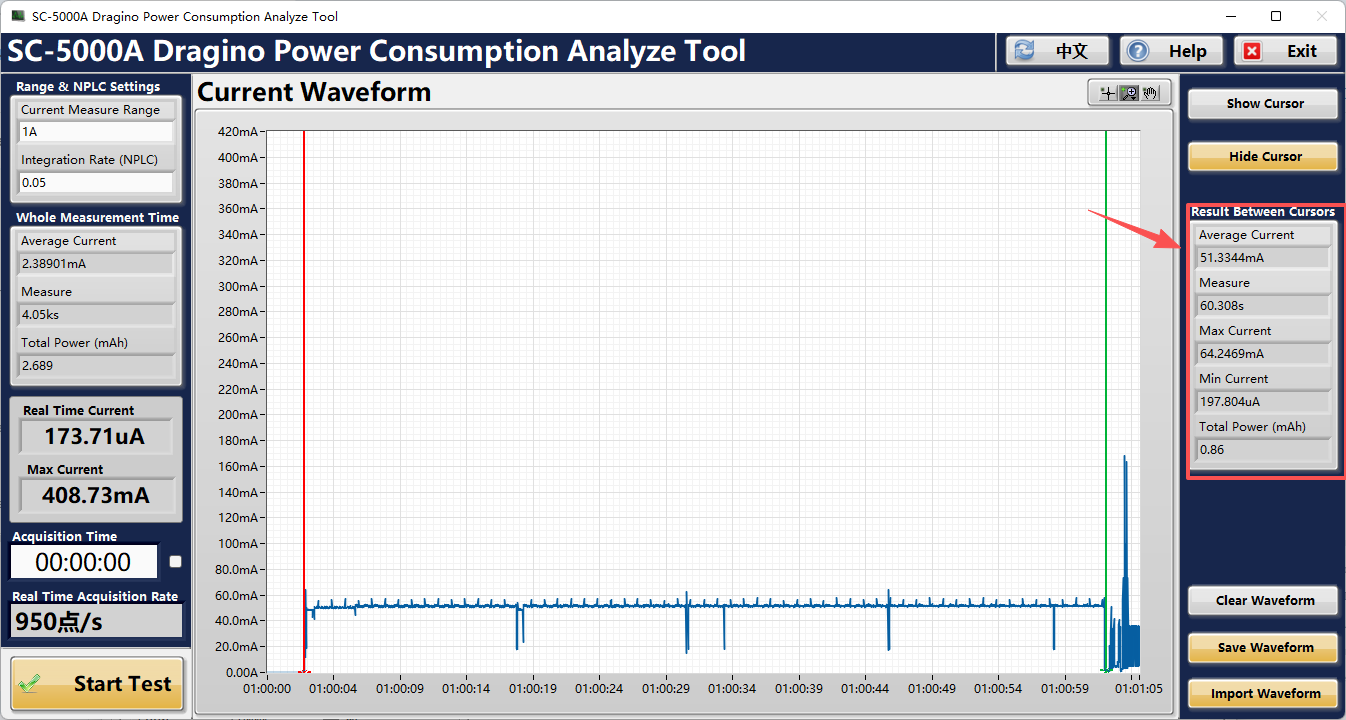Click the cursor Average Current value 51.3344mA

point(1263,258)
